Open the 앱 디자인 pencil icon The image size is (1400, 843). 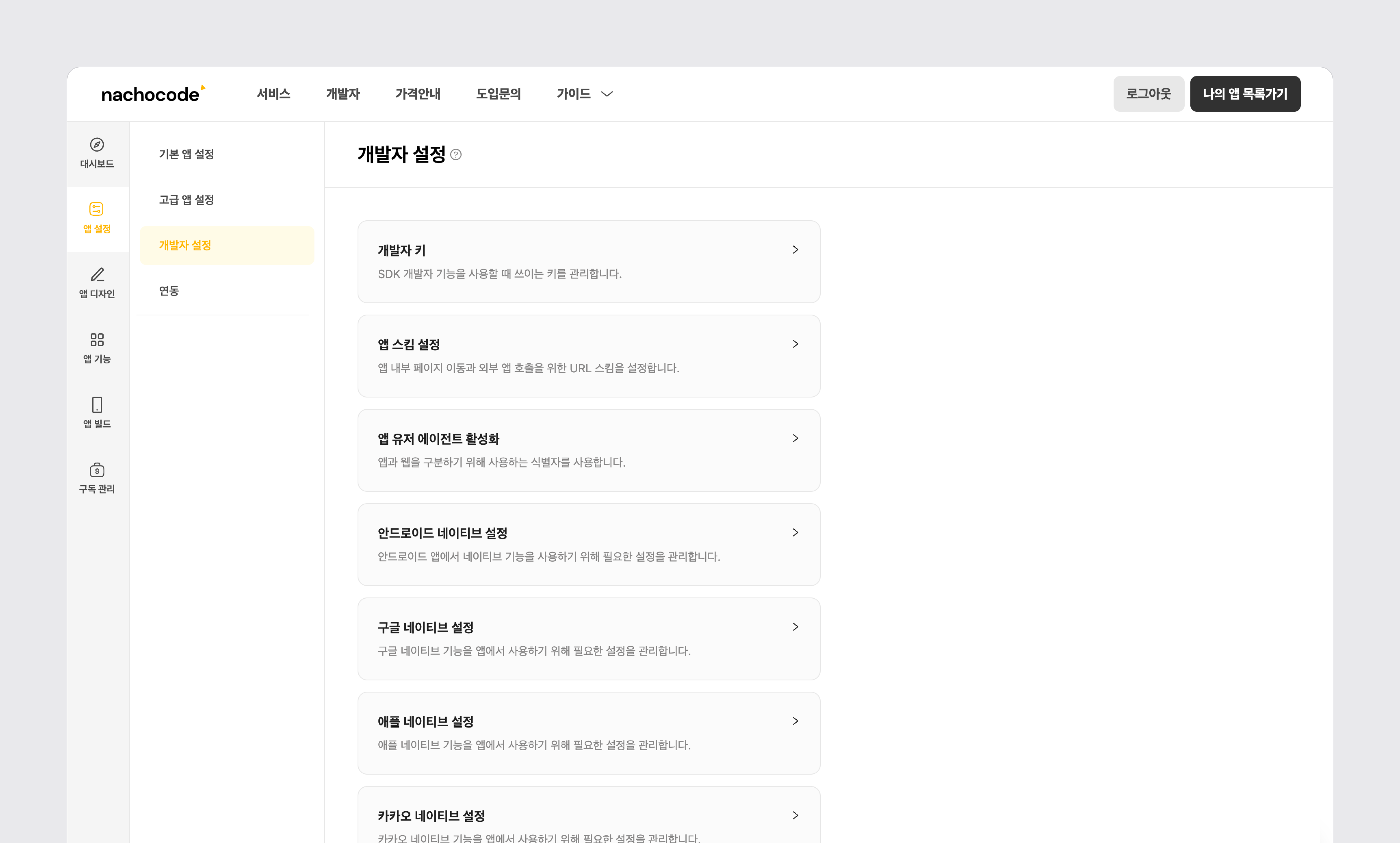pyautogui.click(x=97, y=275)
